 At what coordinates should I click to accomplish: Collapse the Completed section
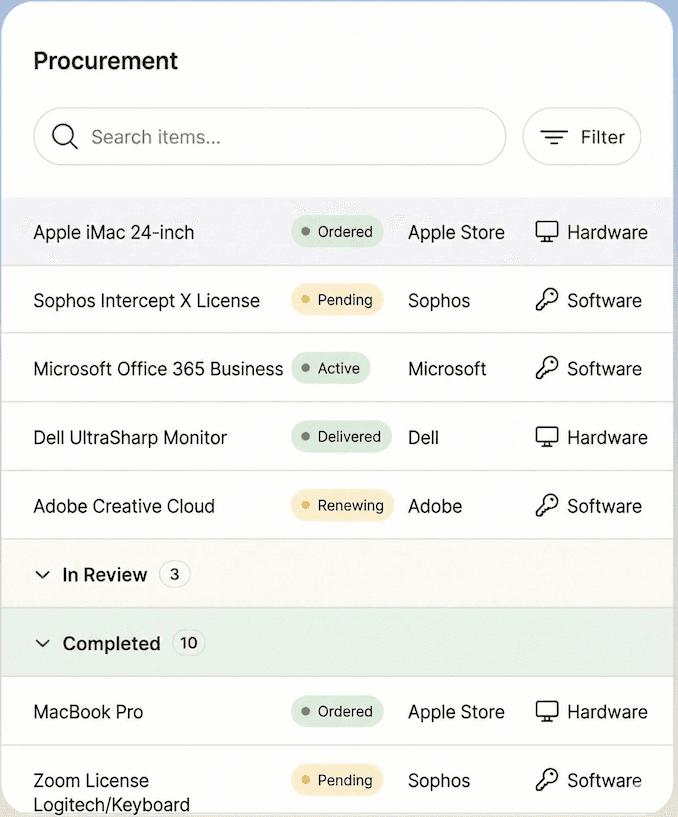42,643
